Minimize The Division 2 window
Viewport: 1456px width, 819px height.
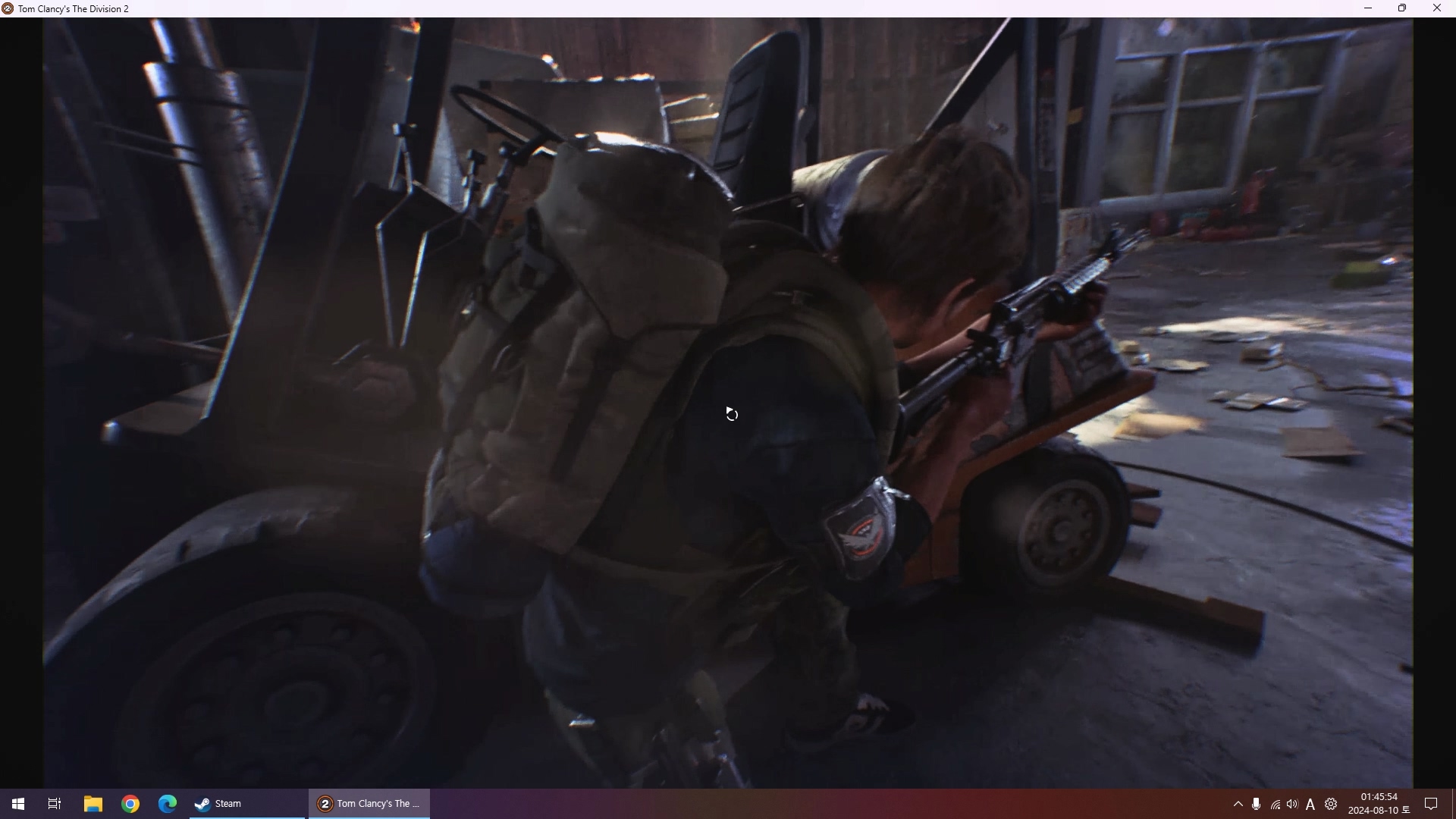tap(1368, 8)
